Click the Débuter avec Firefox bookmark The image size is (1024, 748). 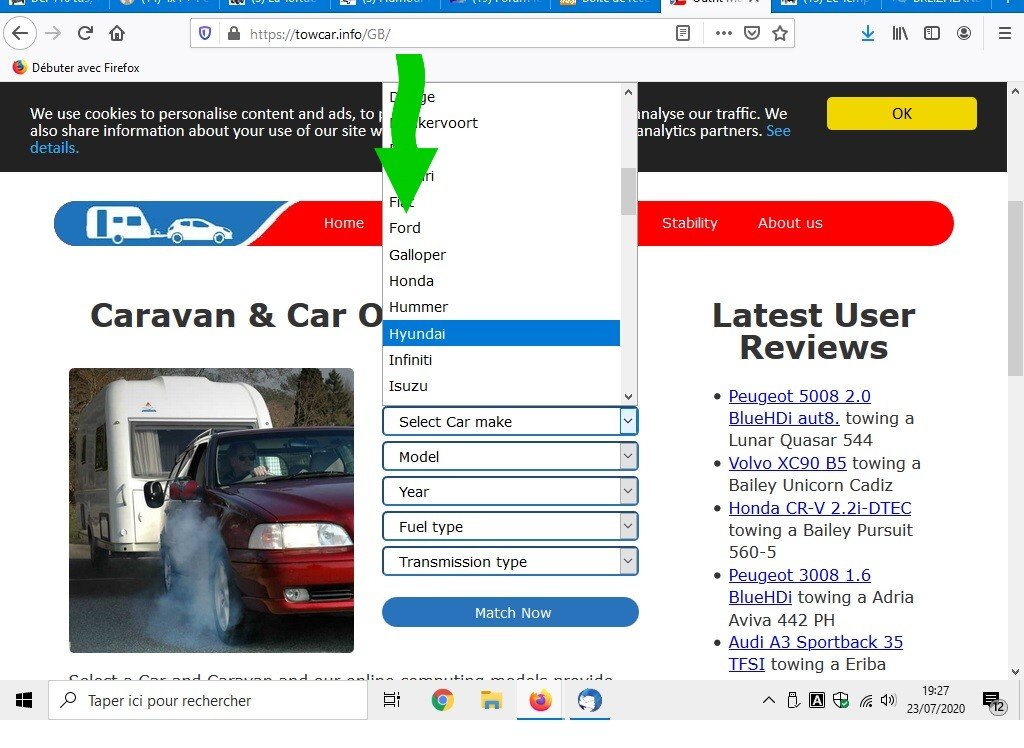tap(76, 68)
